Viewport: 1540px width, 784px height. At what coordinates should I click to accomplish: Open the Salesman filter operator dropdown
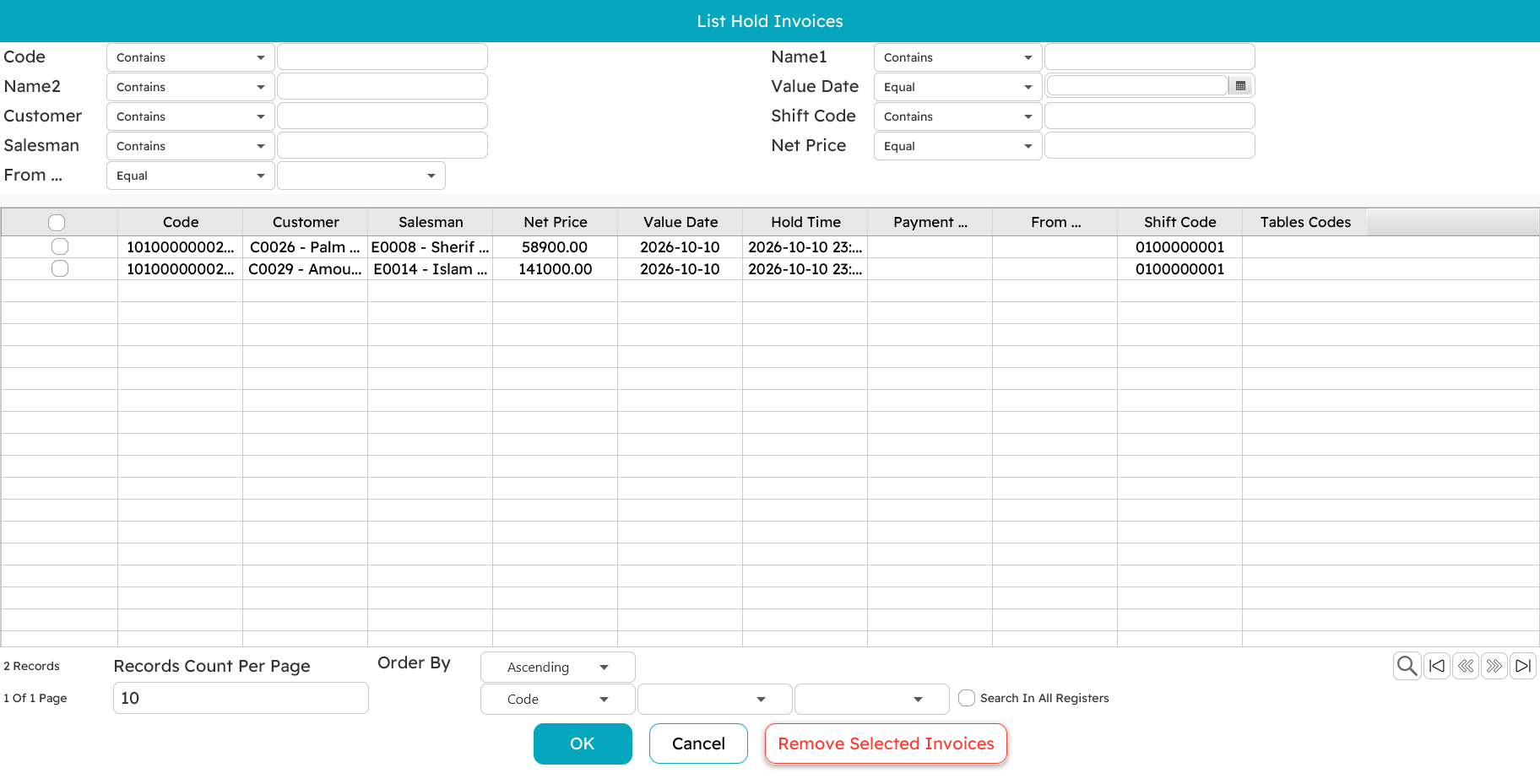(191, 146)
